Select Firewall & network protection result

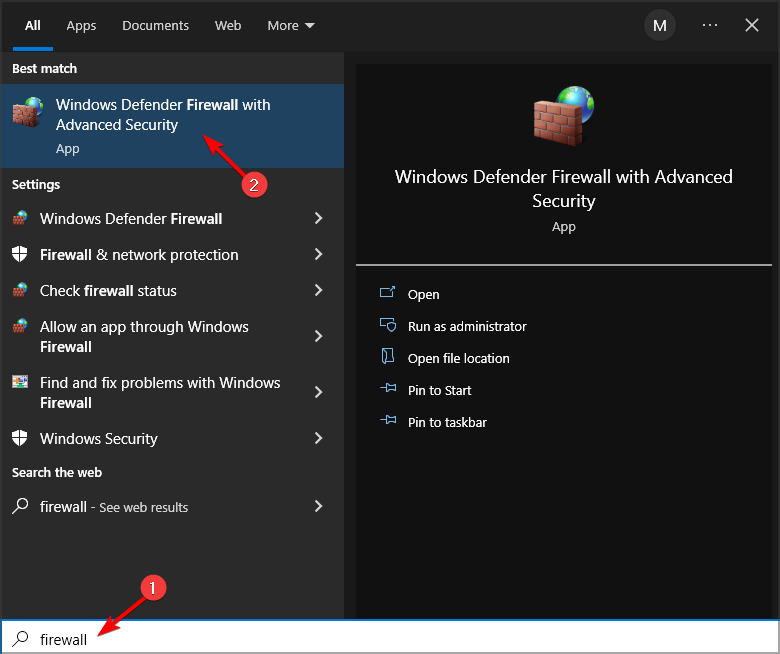[x=172, y=255]
